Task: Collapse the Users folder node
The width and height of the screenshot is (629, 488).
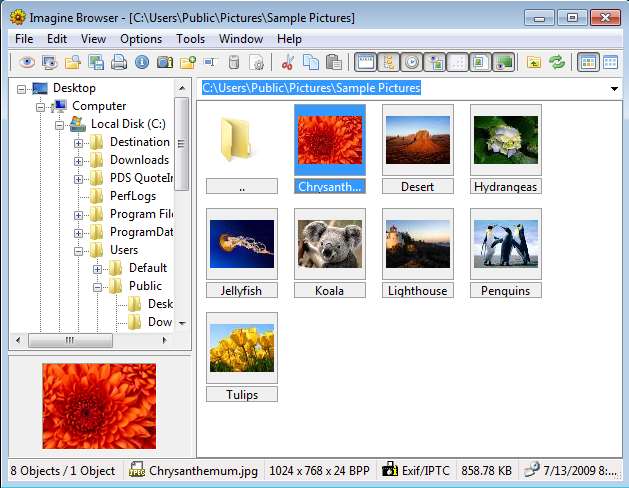Action: click(x=79, y=250)
